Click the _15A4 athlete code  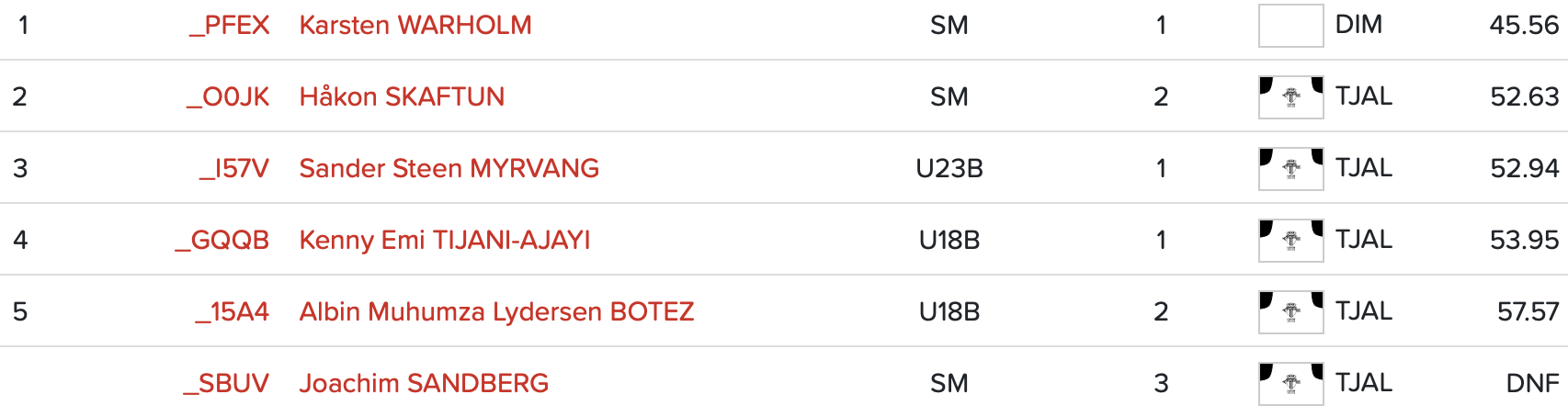pos(232,312)
